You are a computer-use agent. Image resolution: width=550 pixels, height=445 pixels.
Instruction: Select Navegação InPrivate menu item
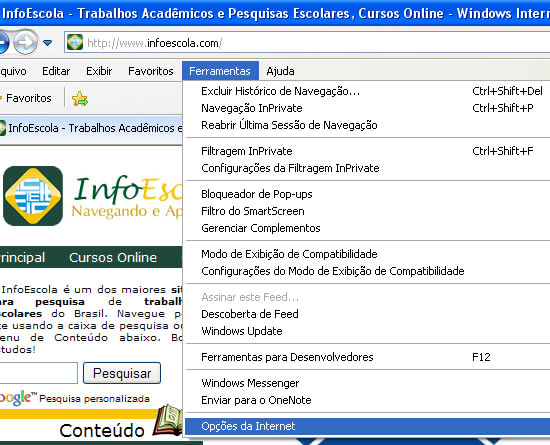[367, 108]
